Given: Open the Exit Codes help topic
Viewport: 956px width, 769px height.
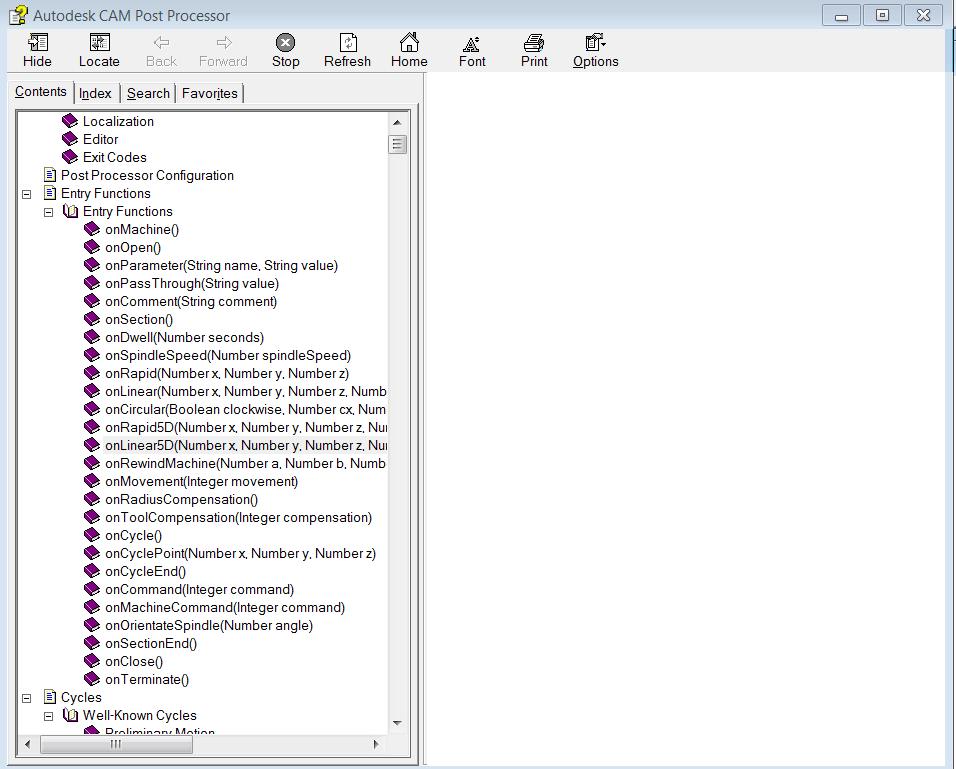Looking at the screenshot, I should (116, 157).
